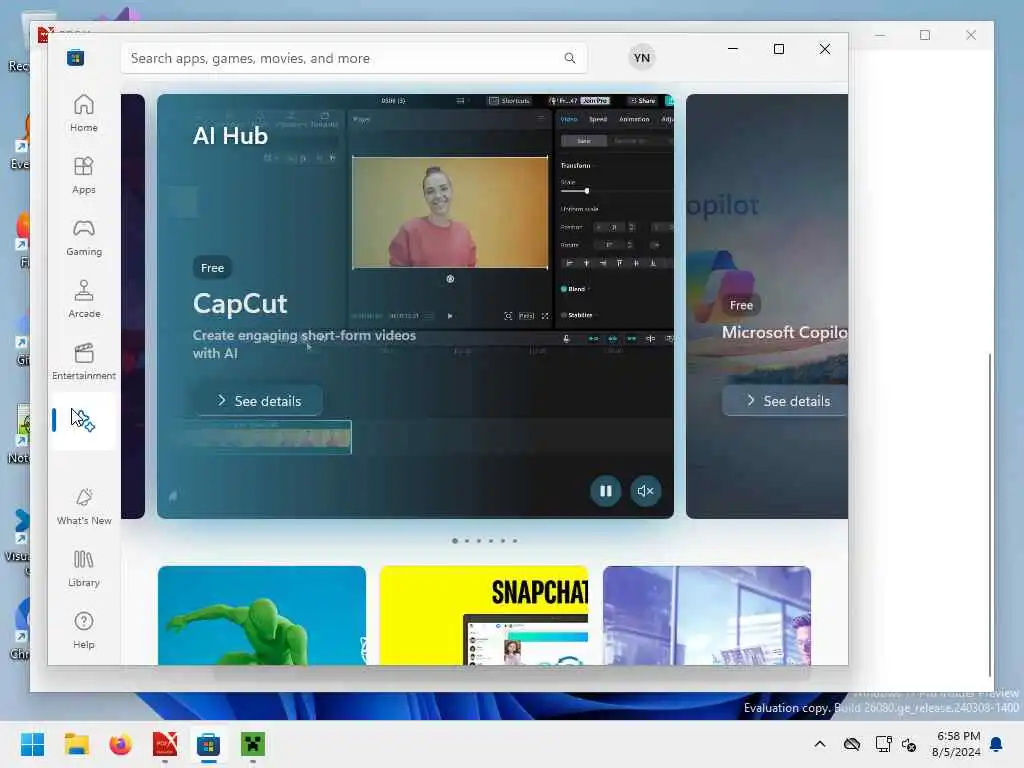
Task: Close the Microsoft Store window
Action: [825, 49]
